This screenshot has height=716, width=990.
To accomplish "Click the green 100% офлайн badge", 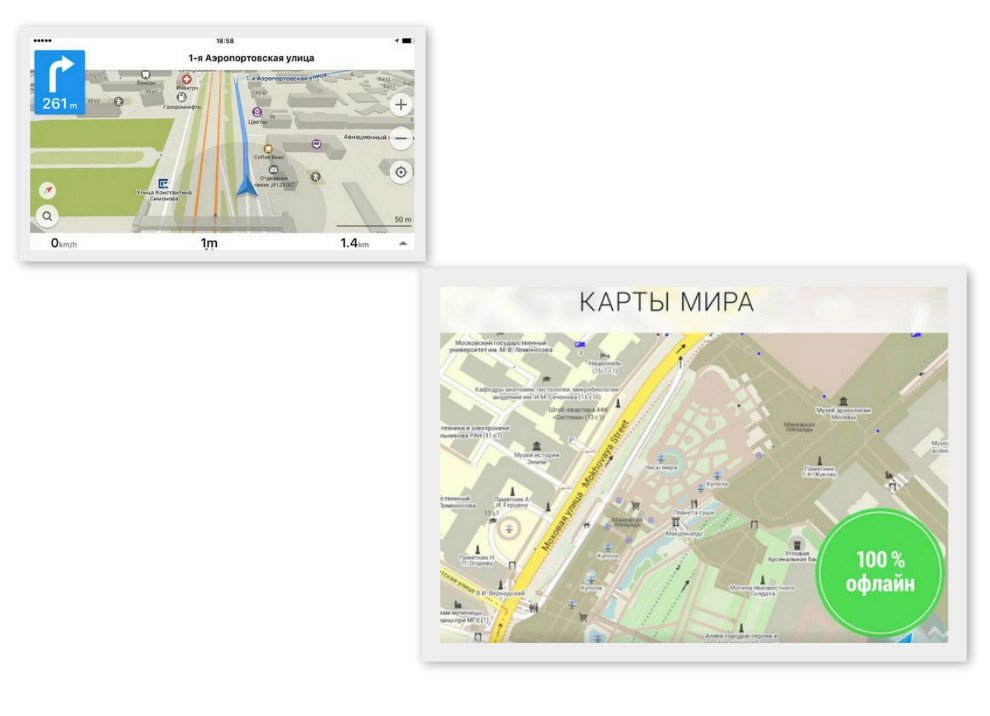I will pos(880,573).
